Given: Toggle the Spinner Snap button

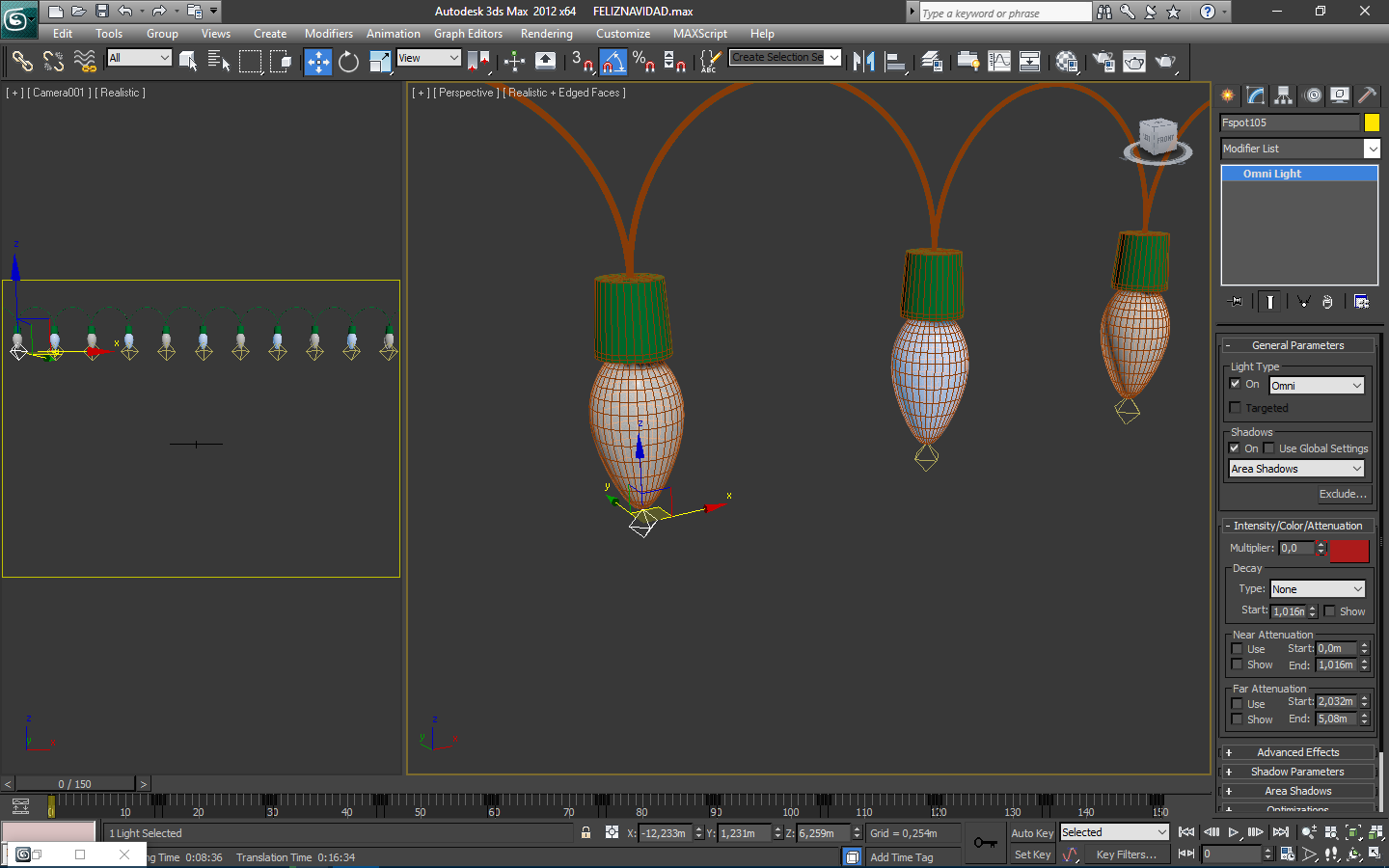Looking at the screenshot, I should point(675,62).
